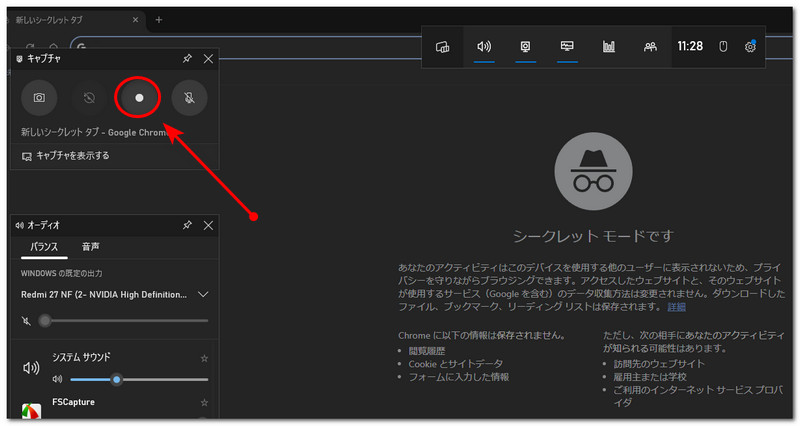This screenshot has height=426, width=800.
Task: Open the Resources chart widget icon
Action: tap(608, 46)
